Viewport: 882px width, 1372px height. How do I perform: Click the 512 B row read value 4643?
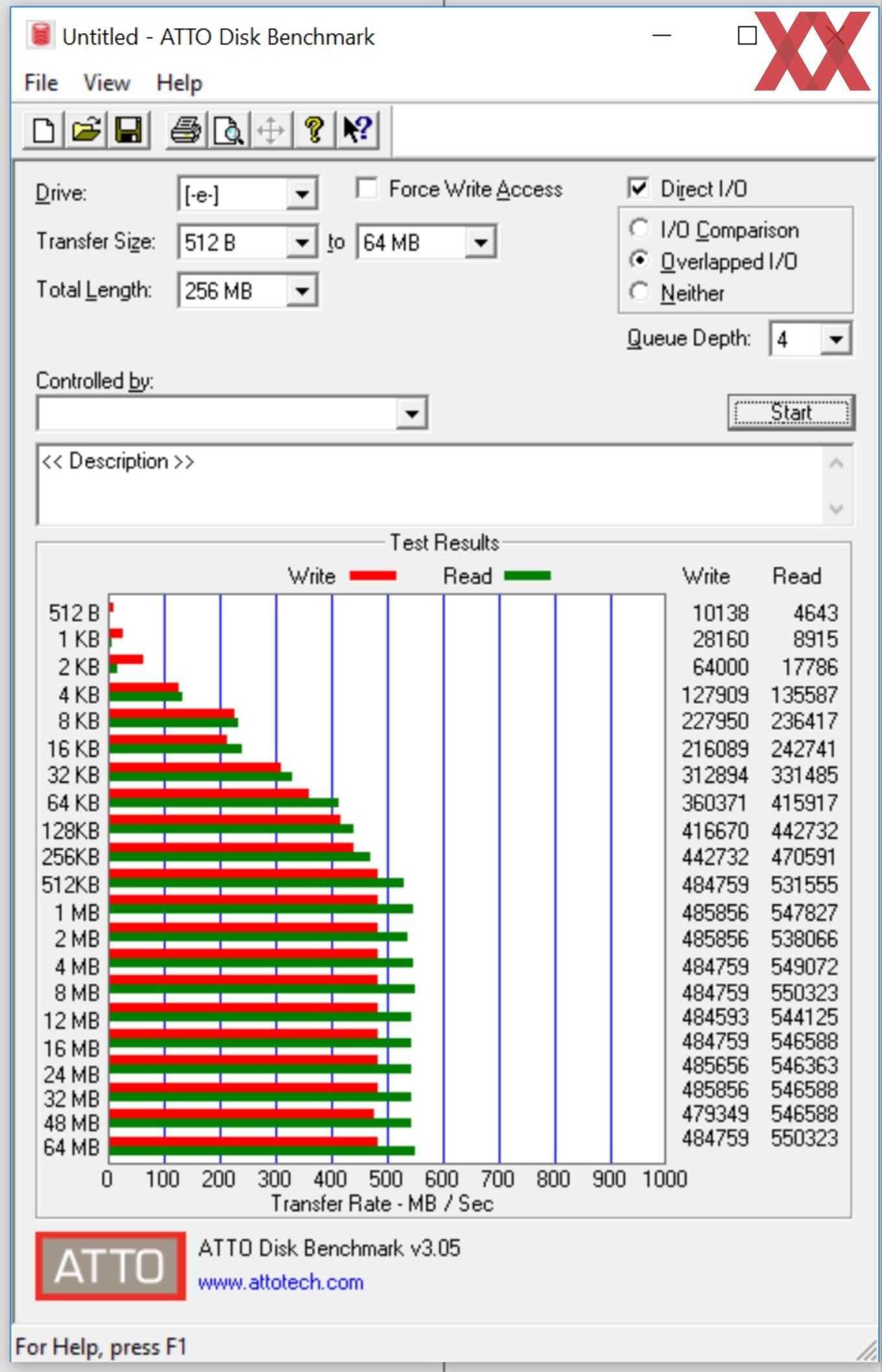pyautogui.click(x=815, y=613)
